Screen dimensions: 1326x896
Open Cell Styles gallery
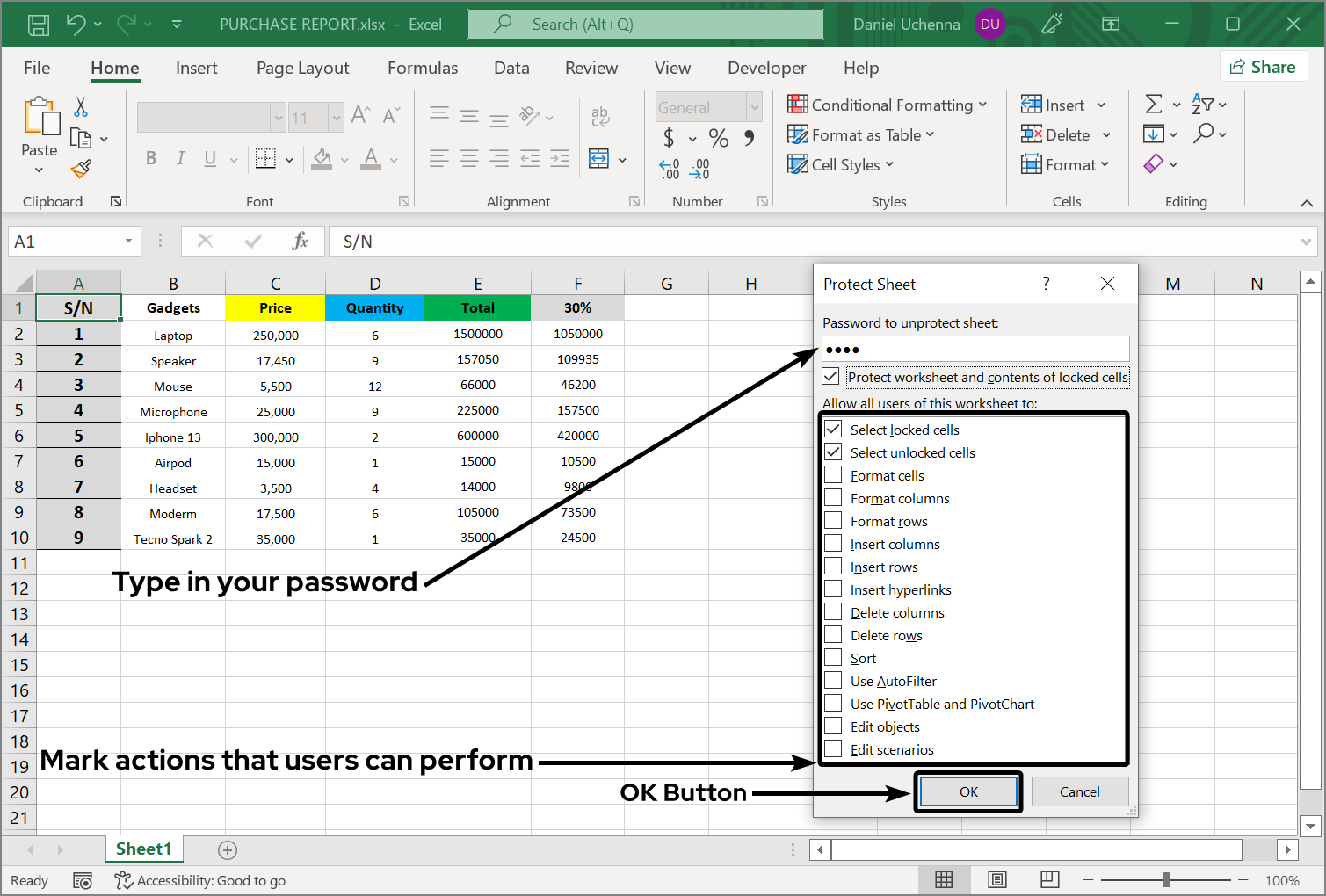(x=840, y=164)
